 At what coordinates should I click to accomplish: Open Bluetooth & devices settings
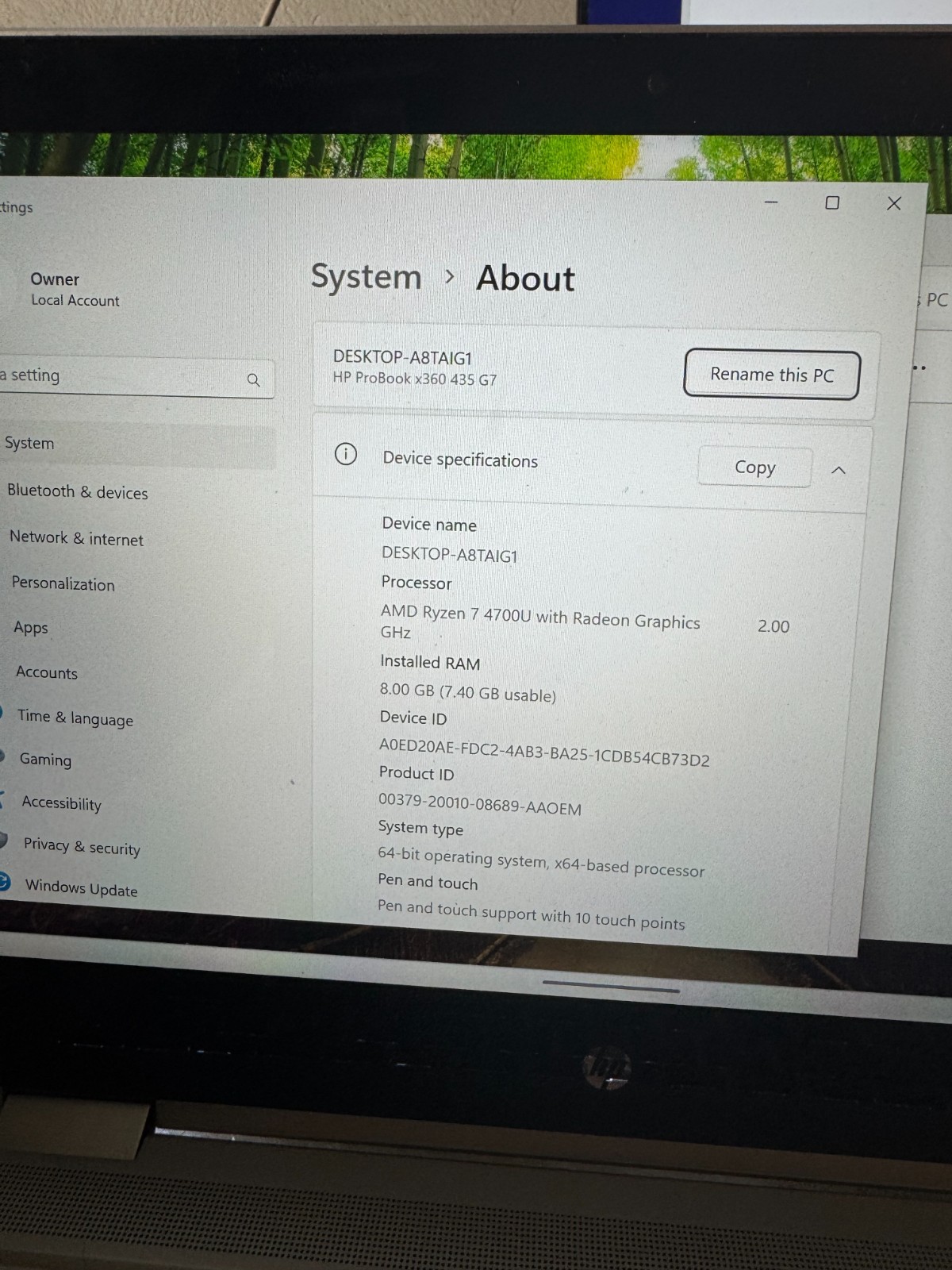78,491
